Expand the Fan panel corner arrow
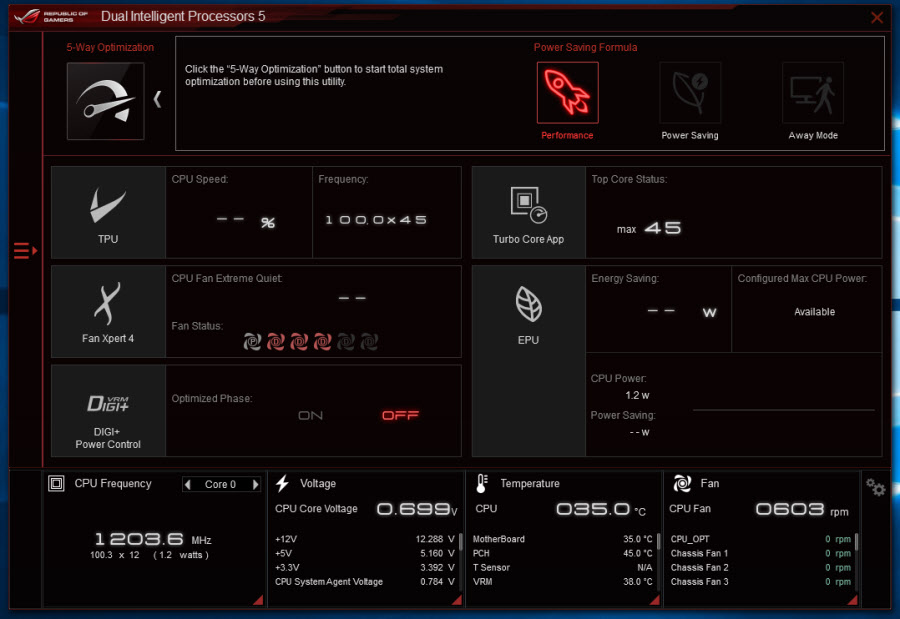Image resolution: width=900 pixels, height=619 pixels. [x=852, y=600]
